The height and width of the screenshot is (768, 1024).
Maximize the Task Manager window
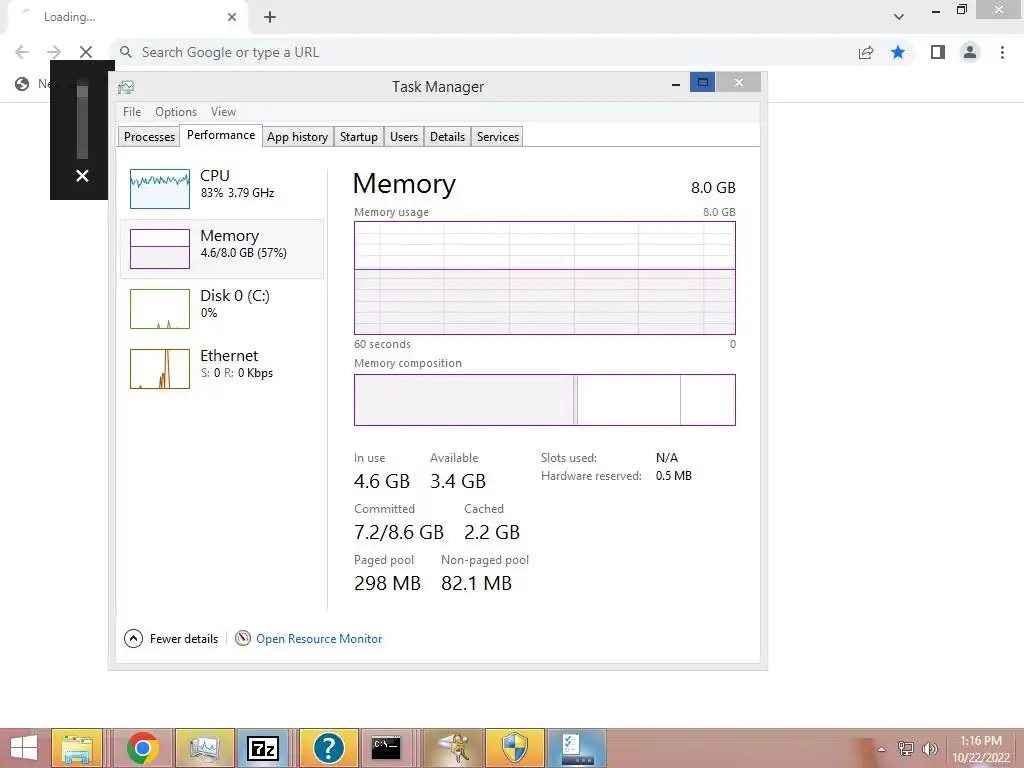[703, 82]
